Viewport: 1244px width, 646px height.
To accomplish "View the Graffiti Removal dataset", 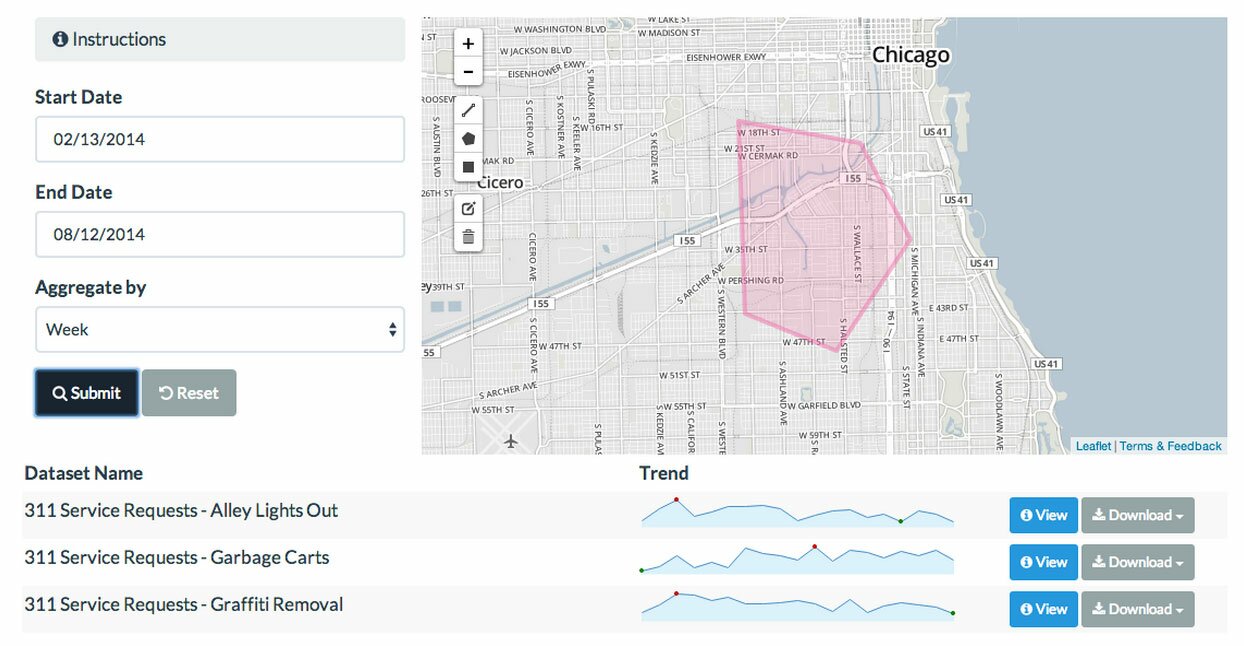I will coord(1044,609).
